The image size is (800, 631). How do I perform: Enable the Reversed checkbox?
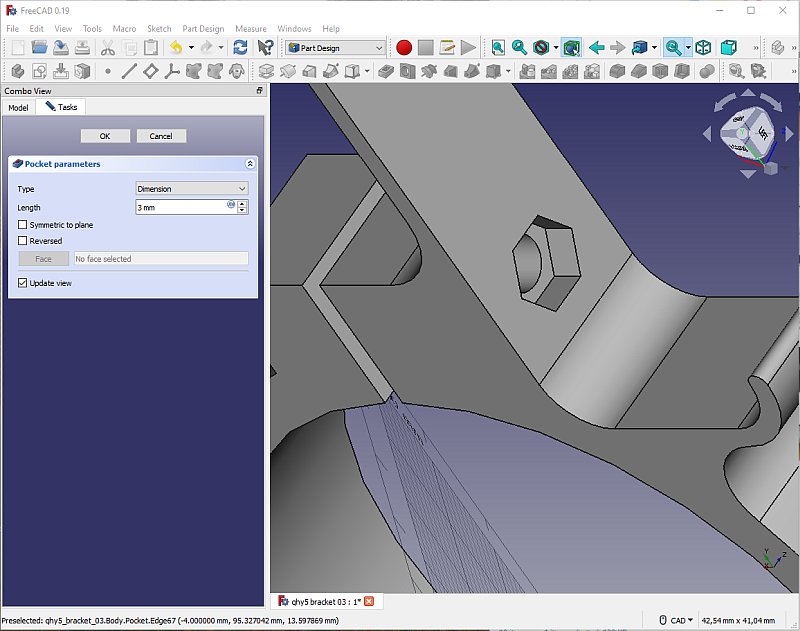point(22,241)
